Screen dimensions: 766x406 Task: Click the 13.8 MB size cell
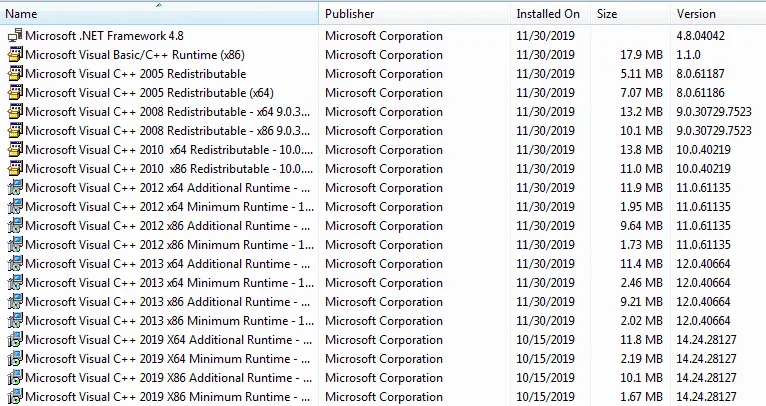(x=641, y=150)
